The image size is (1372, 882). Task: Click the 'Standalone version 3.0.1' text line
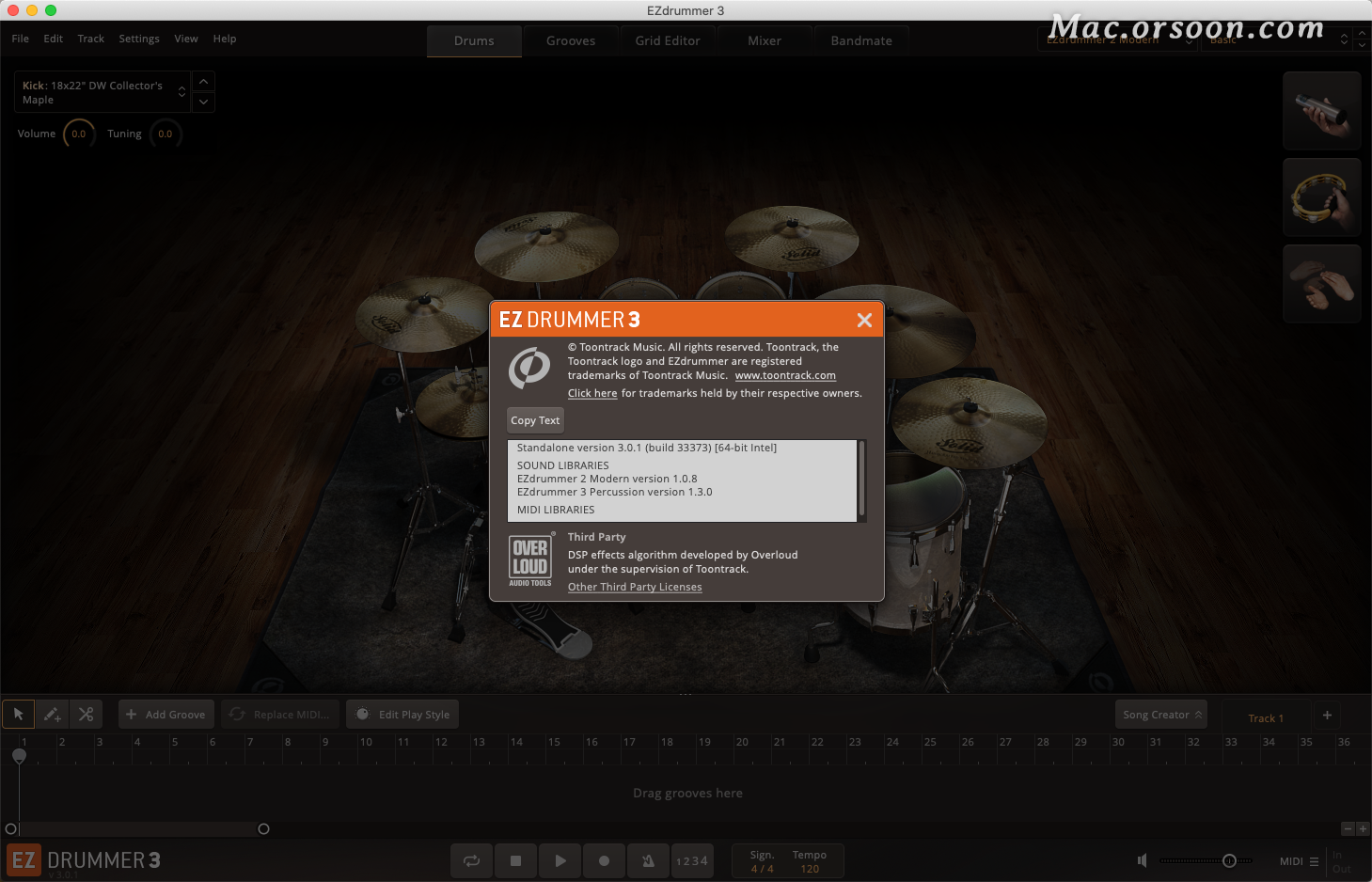647,448
